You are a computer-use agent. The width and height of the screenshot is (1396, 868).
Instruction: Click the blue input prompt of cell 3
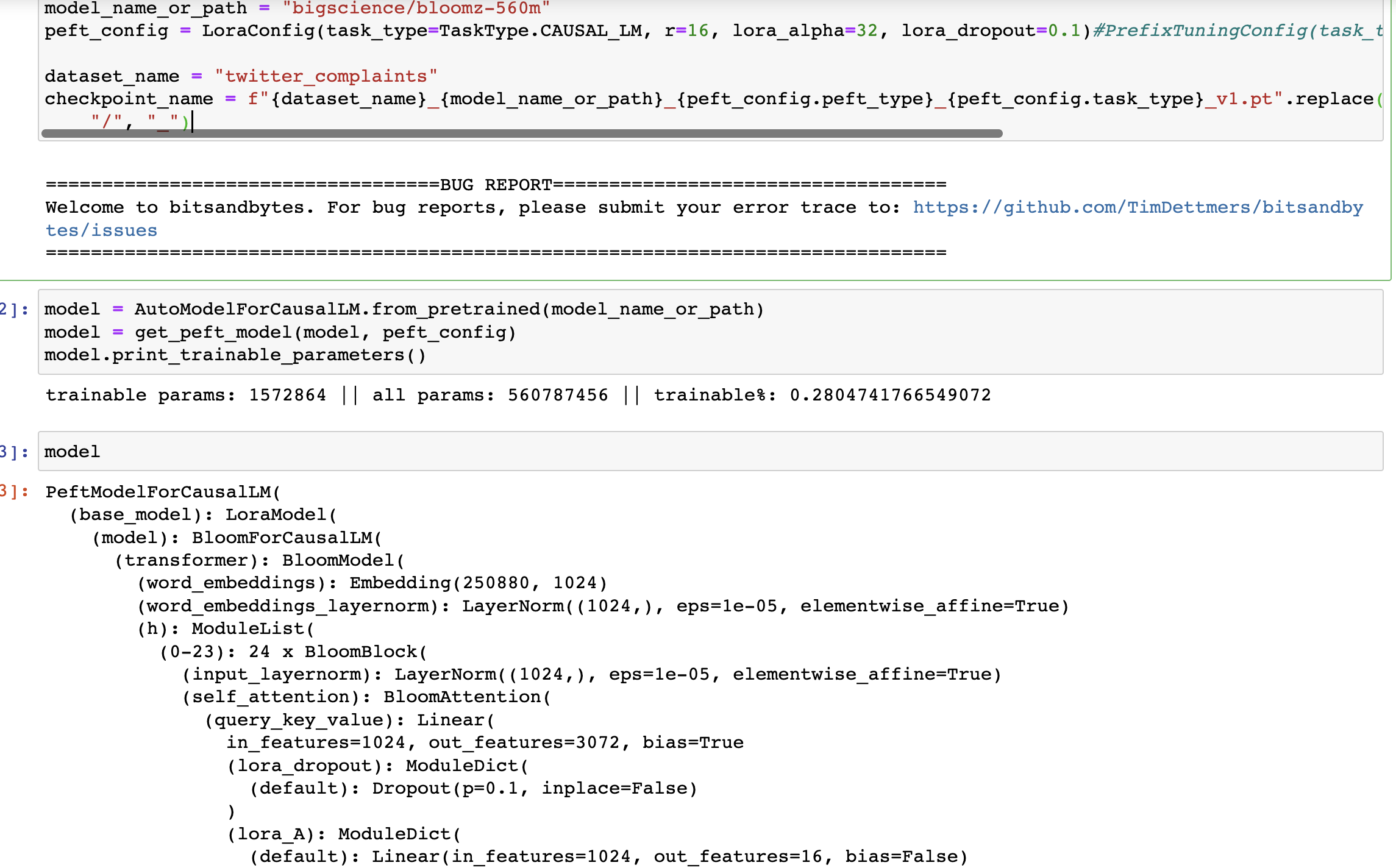pyautogui.click(x=13, y=452)
